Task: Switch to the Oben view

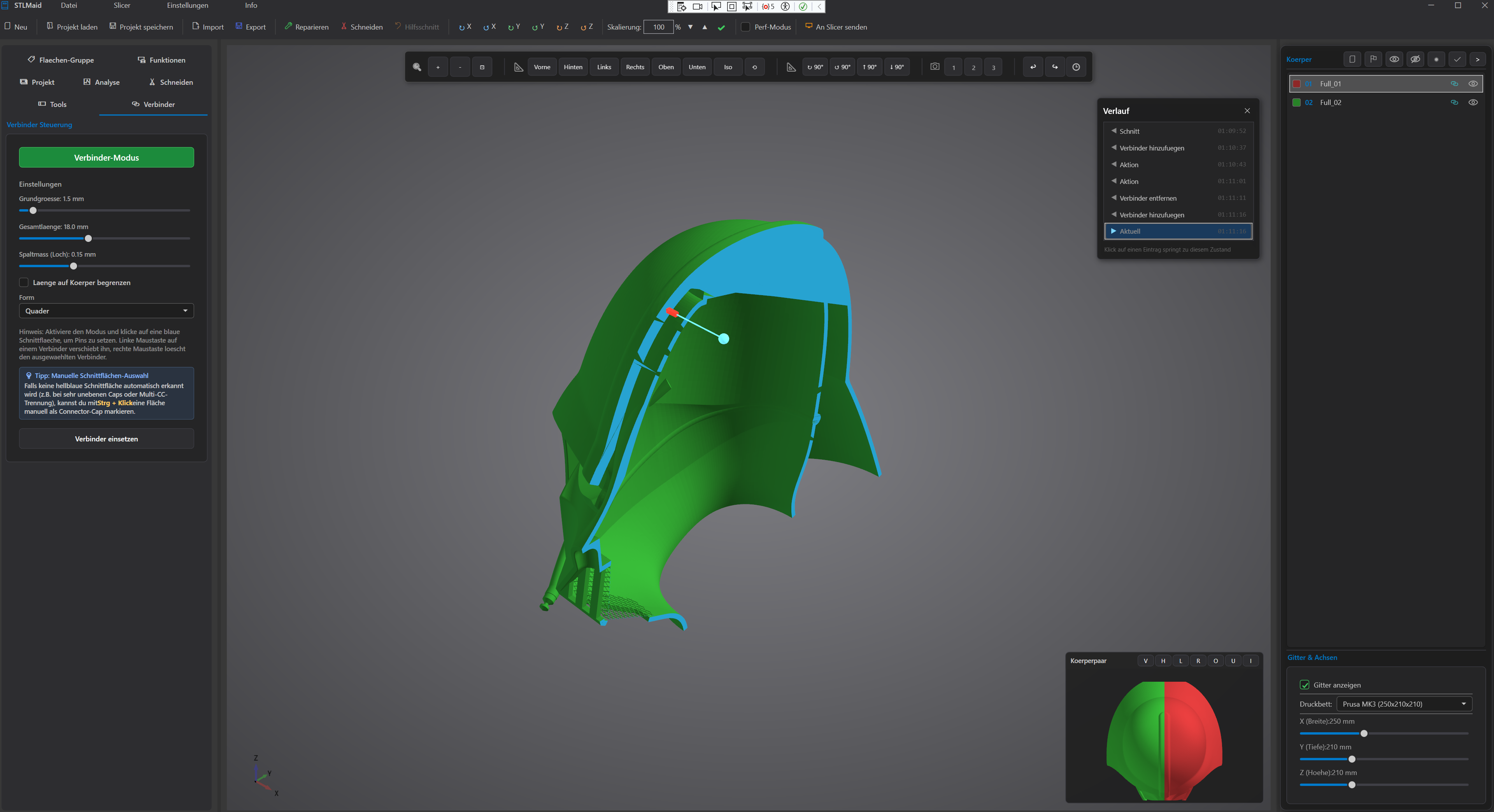Action: click(x=666, y=67)
